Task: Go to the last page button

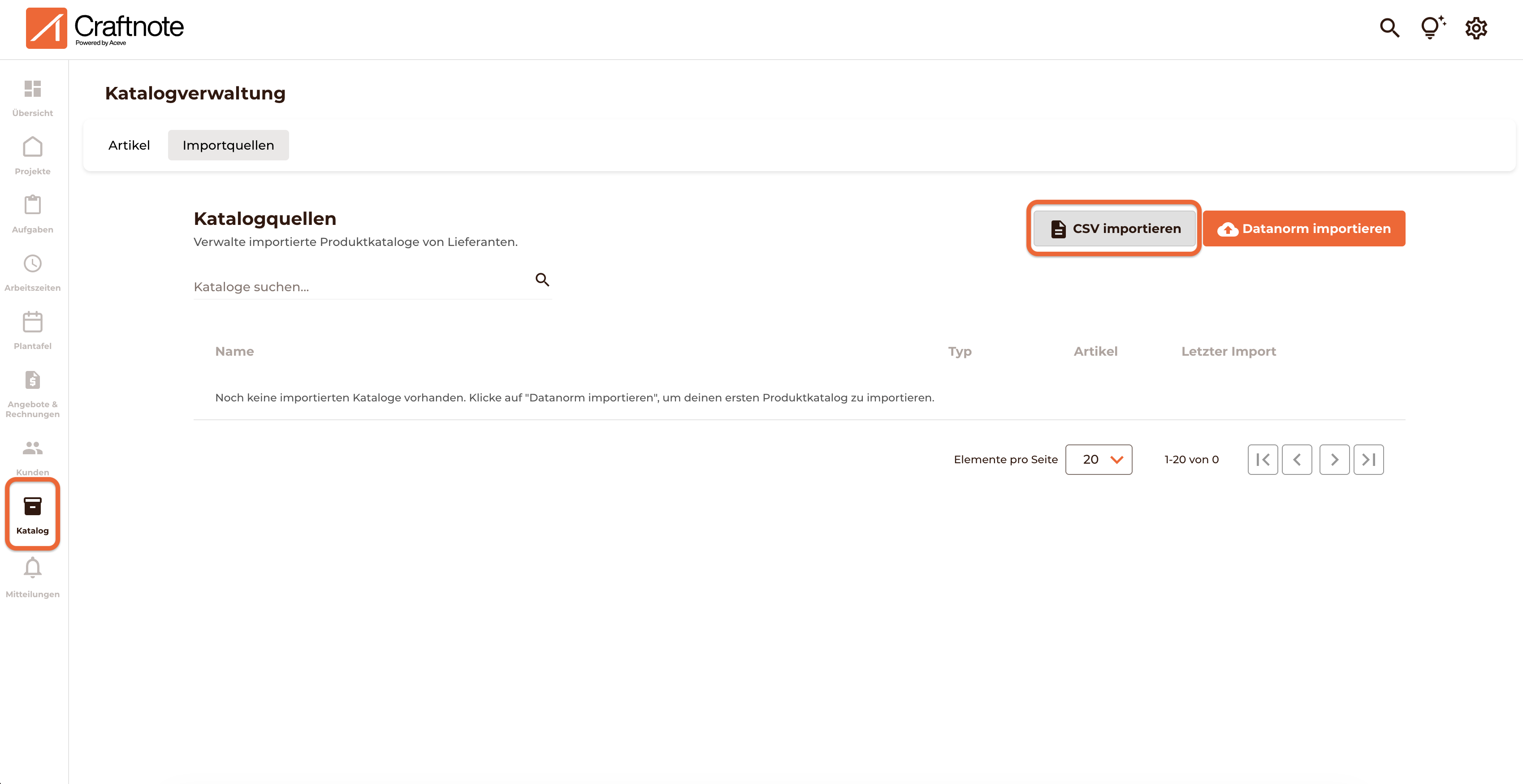Action: pos(1368,460)
